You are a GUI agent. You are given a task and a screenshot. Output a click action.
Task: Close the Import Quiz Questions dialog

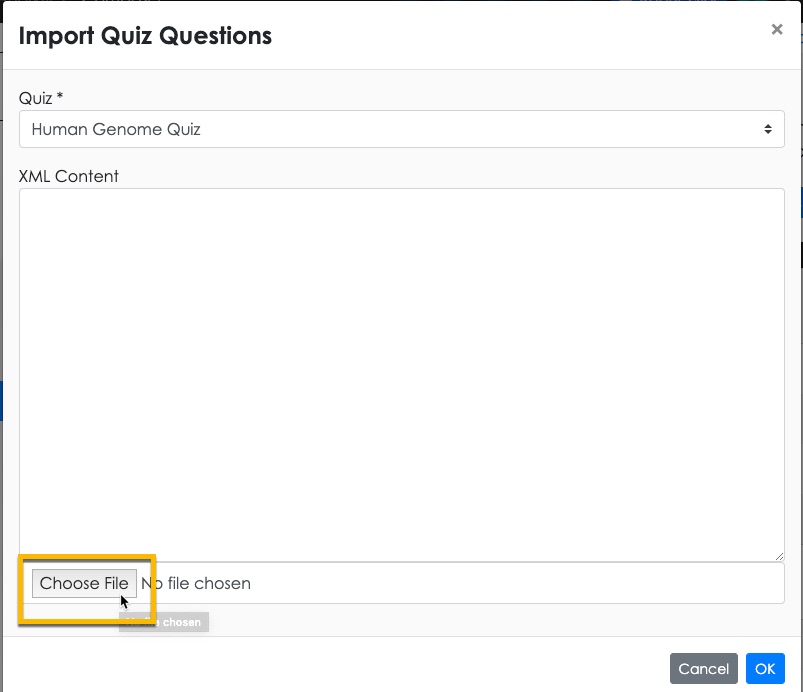click(776, 30)
